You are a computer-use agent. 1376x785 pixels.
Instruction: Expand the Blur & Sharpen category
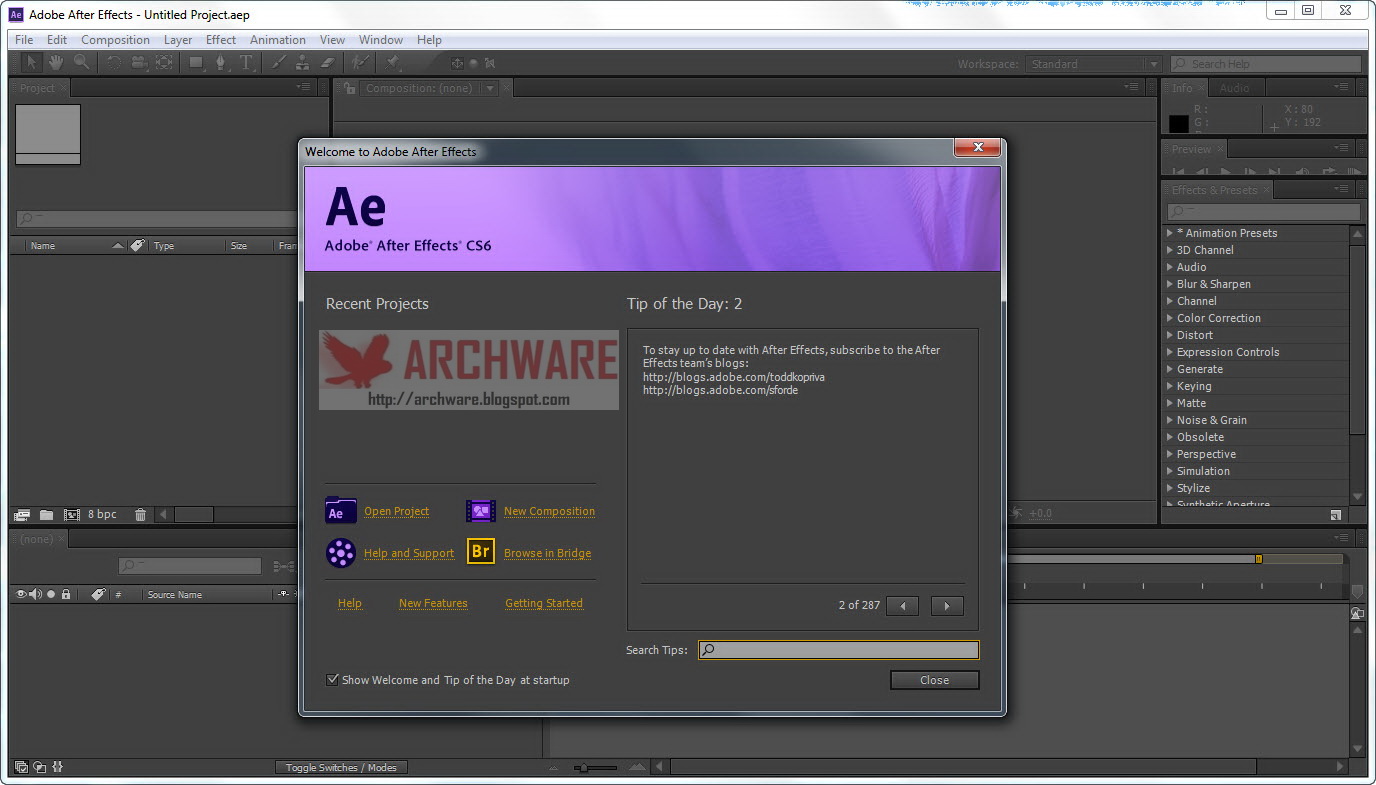tap(1170, 284)
